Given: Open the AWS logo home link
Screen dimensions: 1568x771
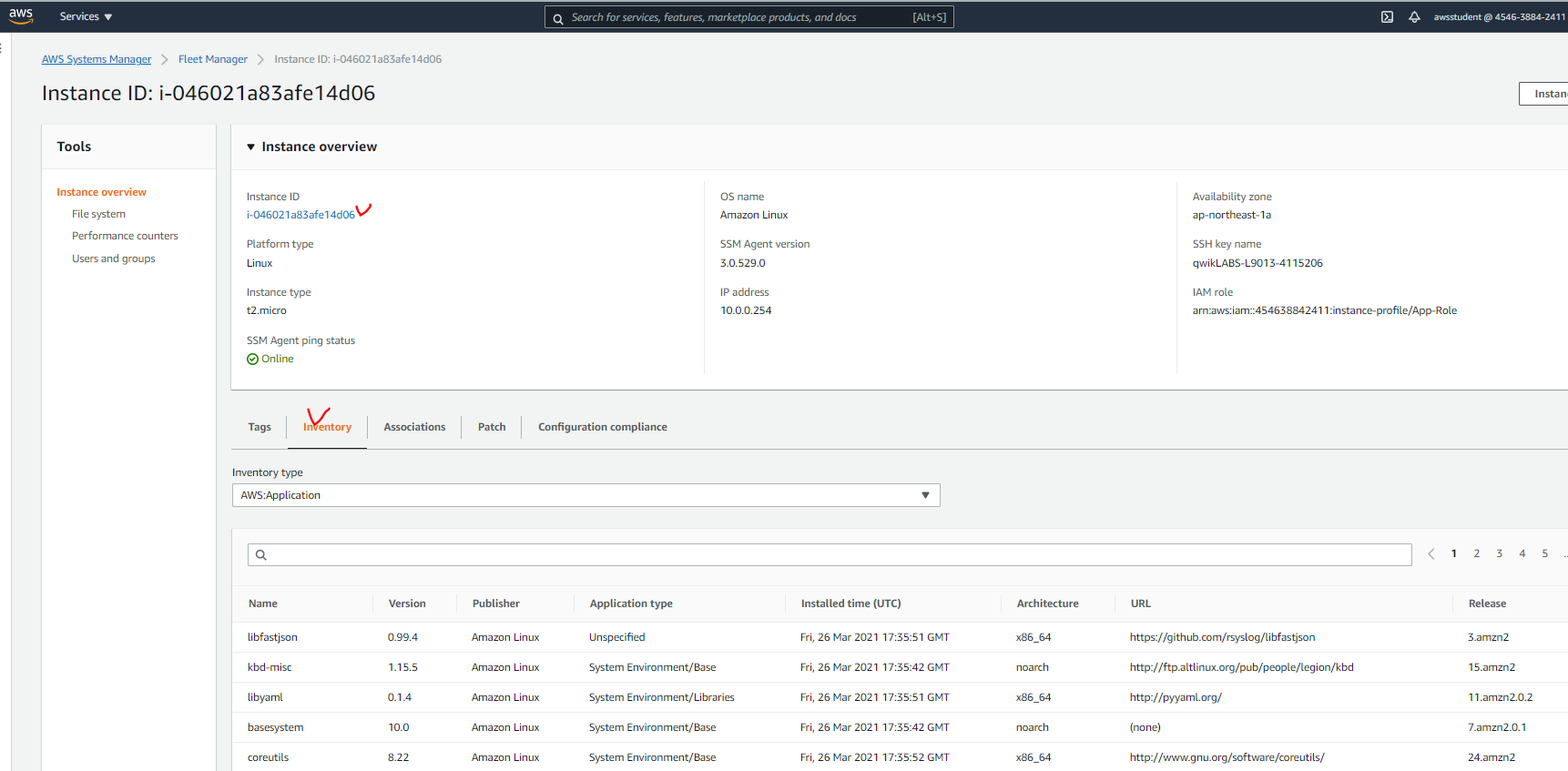Looking at the screenshot, I should coord(21,15).
